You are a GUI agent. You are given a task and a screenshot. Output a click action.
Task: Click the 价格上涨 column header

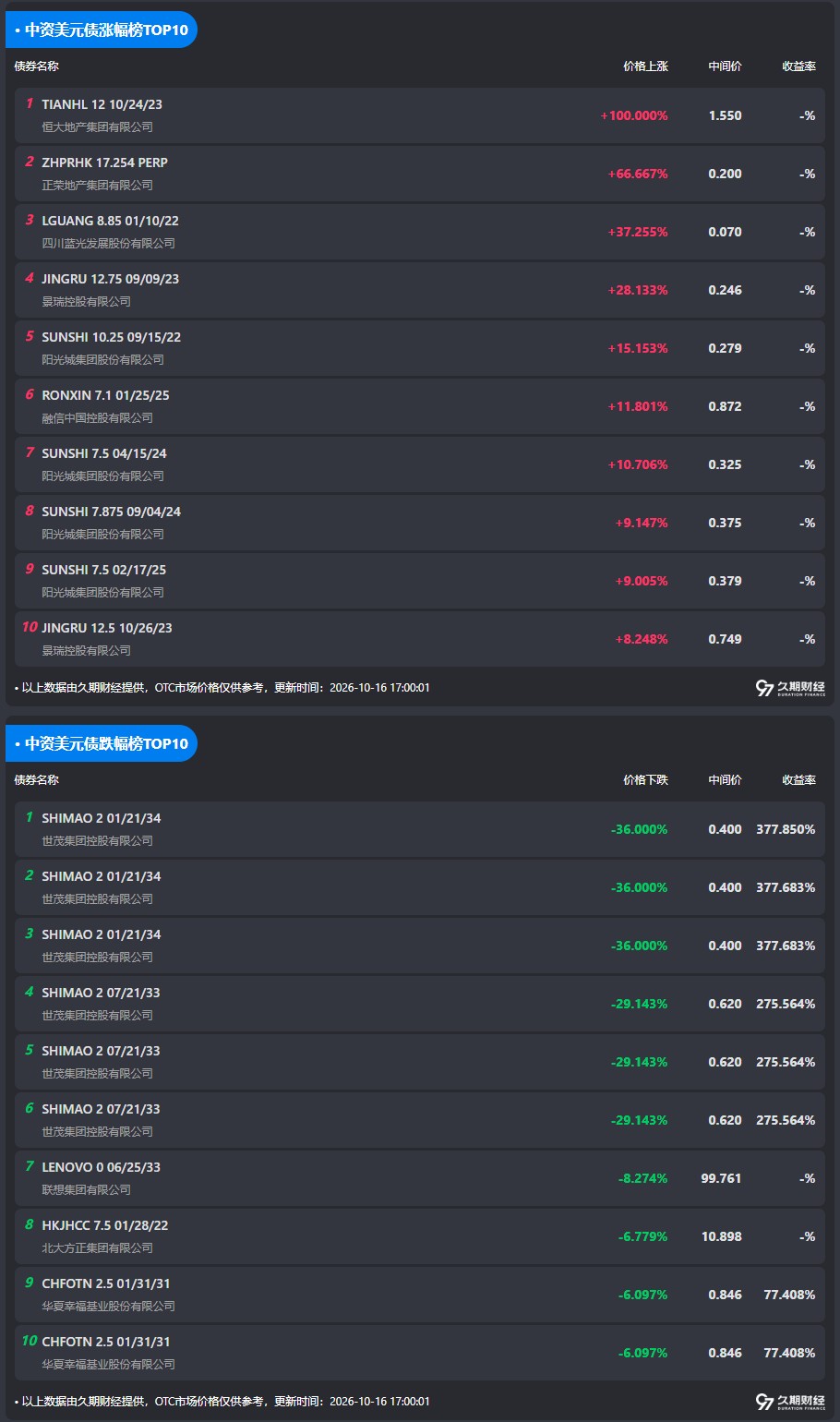pyautogui.click(x=645, y=66)
